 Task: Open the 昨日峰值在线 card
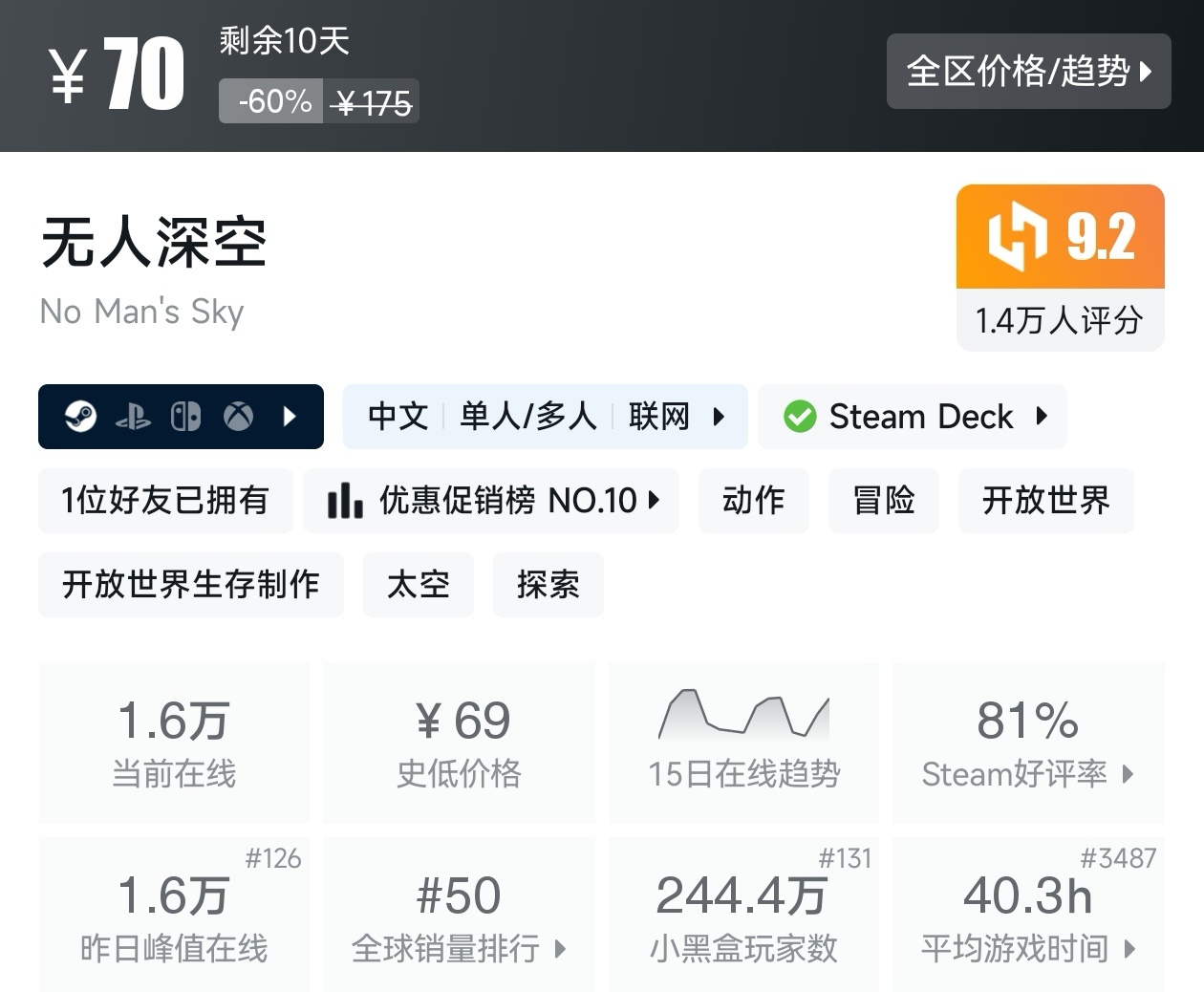174,915
